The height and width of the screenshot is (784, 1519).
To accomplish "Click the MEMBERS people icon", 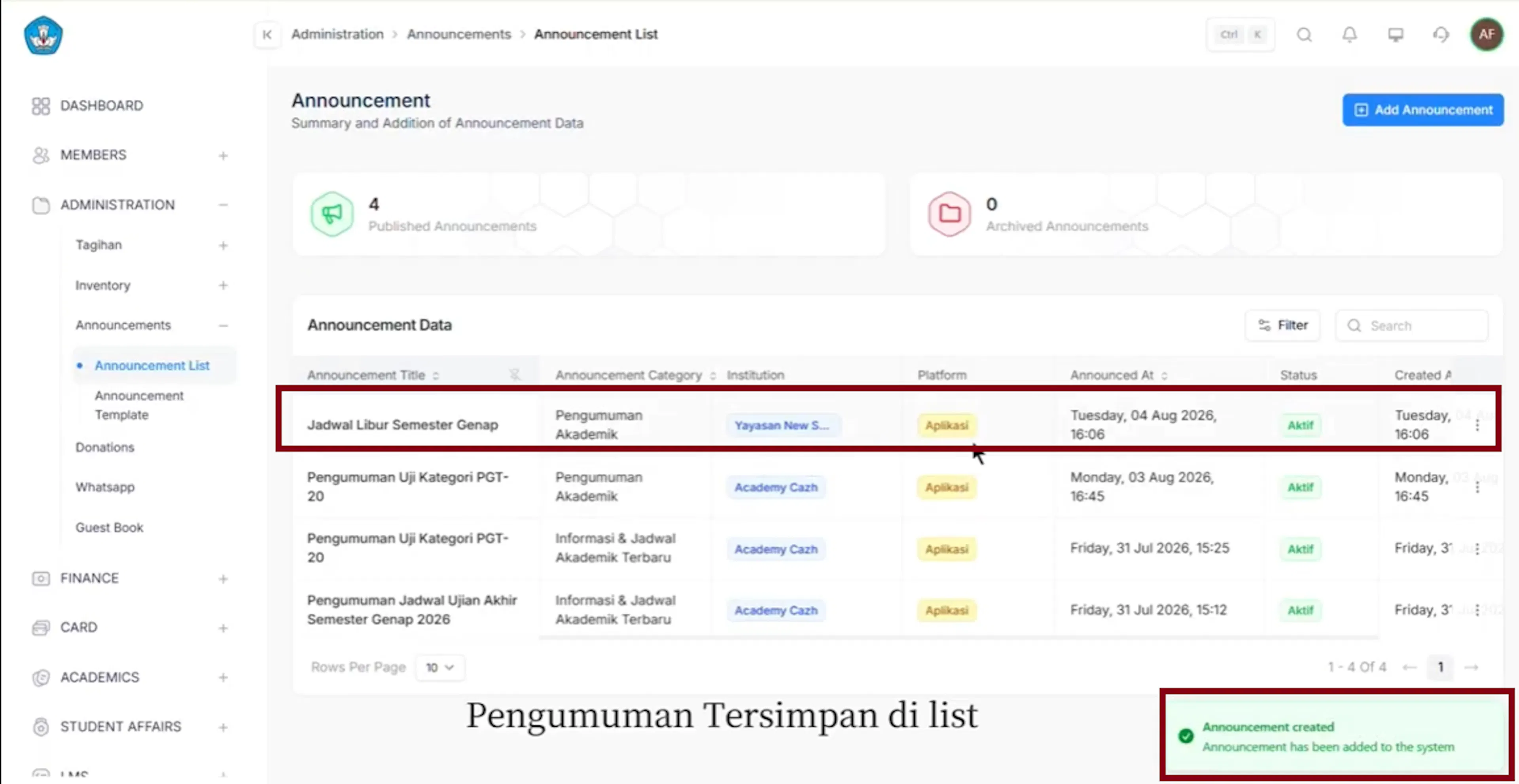I will 41,155.
